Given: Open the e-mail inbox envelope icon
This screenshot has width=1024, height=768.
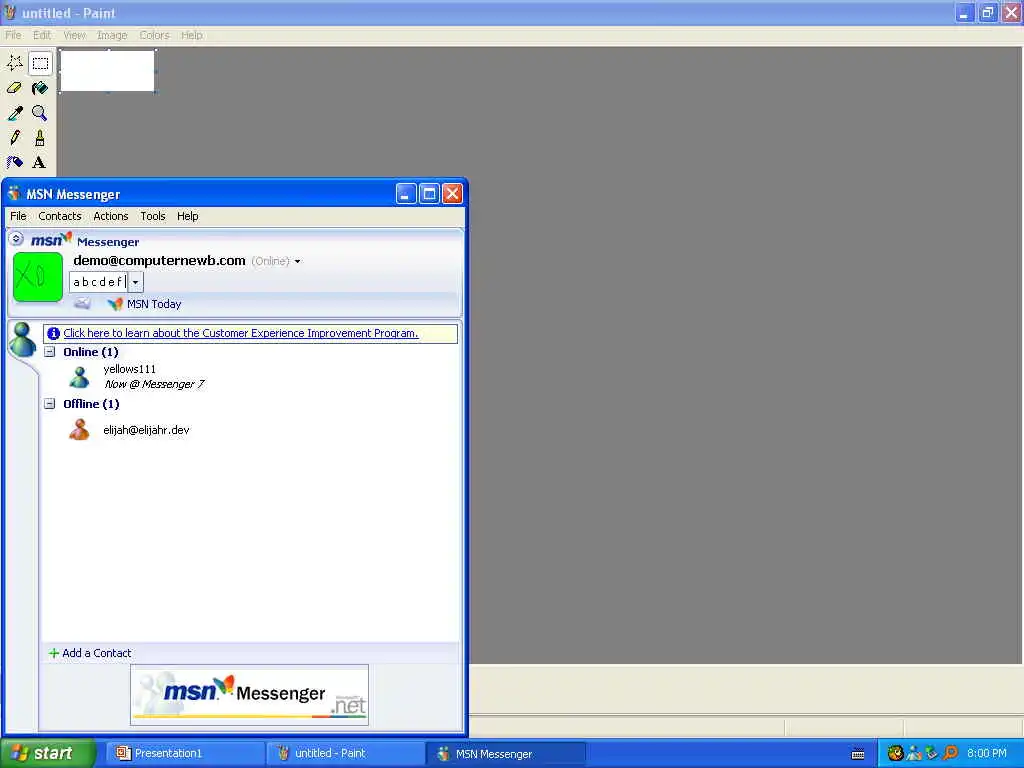Looking at the screenshot, I should 82,304.
